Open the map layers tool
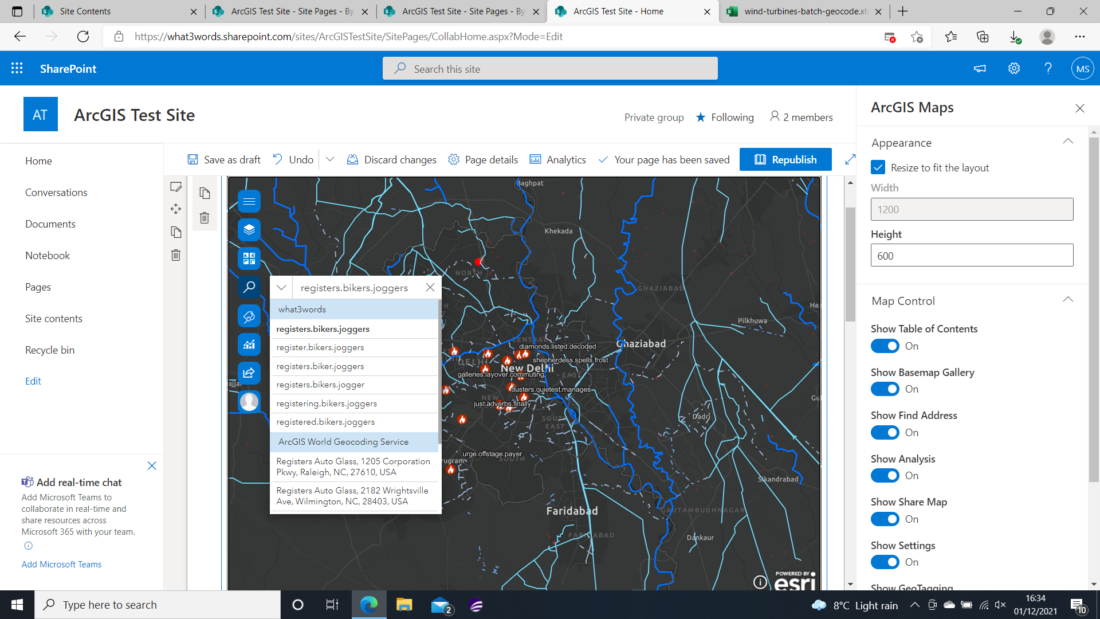Image resolution: width=1100 pixels, height=619 pixels. click(249, 229)
